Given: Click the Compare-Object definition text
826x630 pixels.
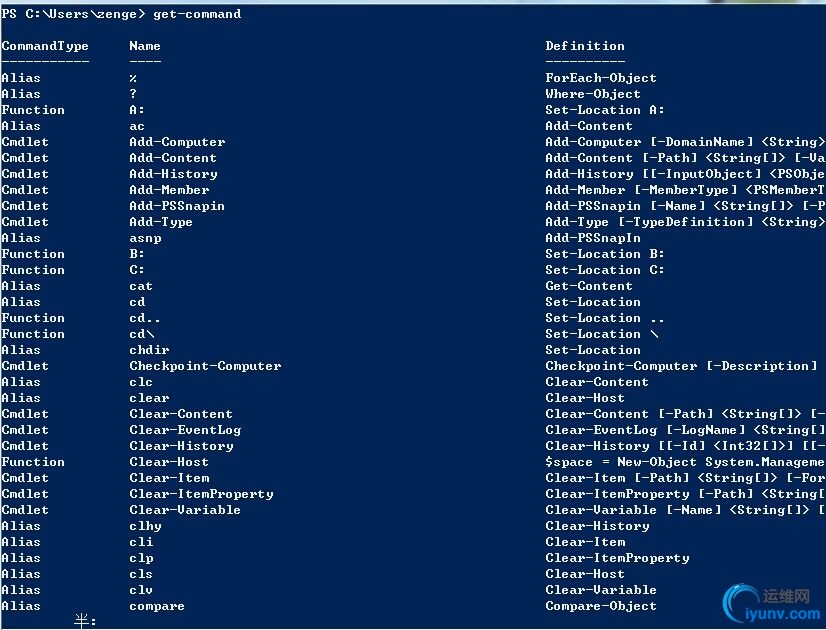Looking at the screenshot, I should pyautogui.click(x=601, y=606).
